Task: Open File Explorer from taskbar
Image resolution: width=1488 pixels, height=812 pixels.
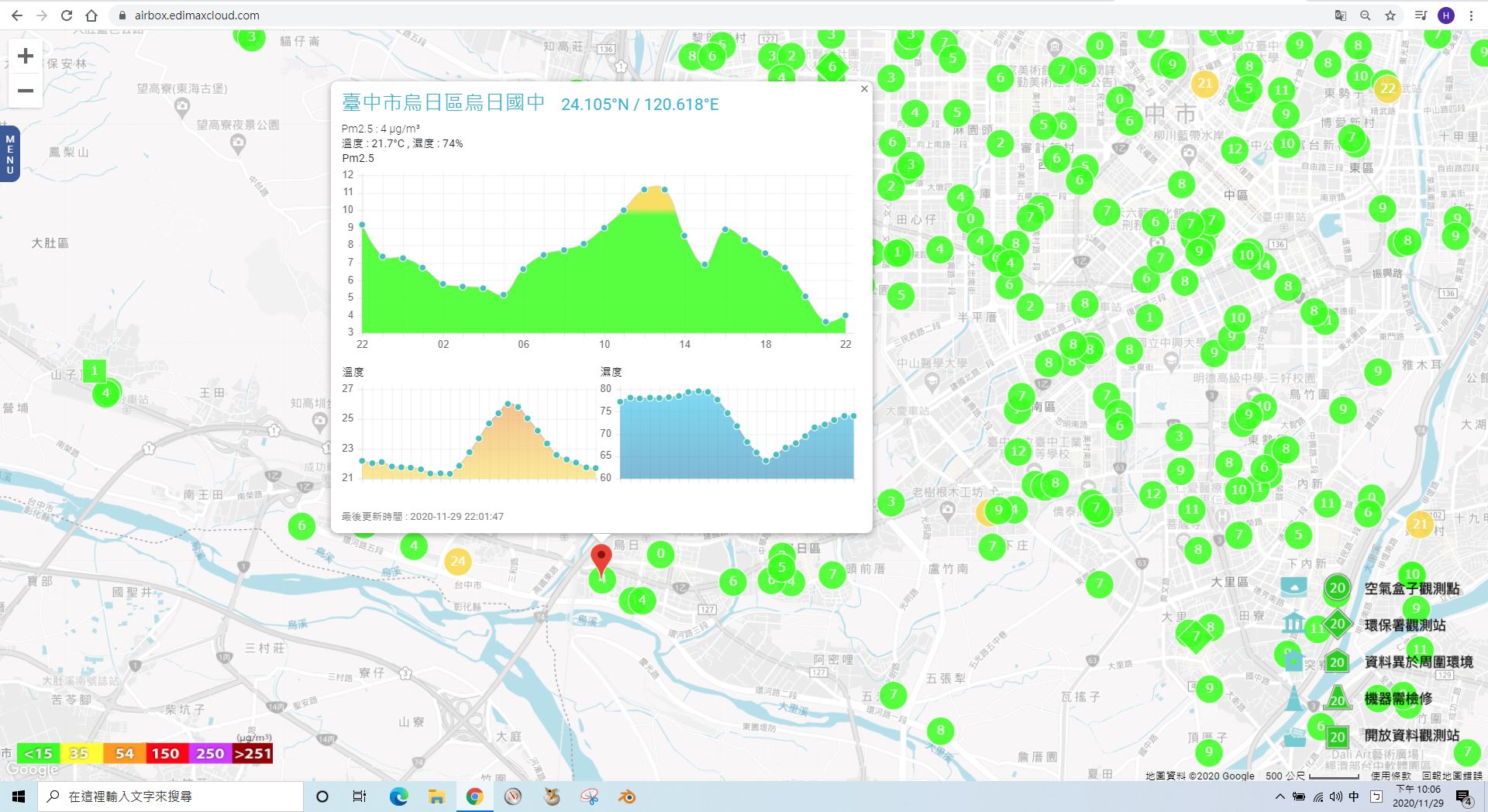Action: [436, 797]
